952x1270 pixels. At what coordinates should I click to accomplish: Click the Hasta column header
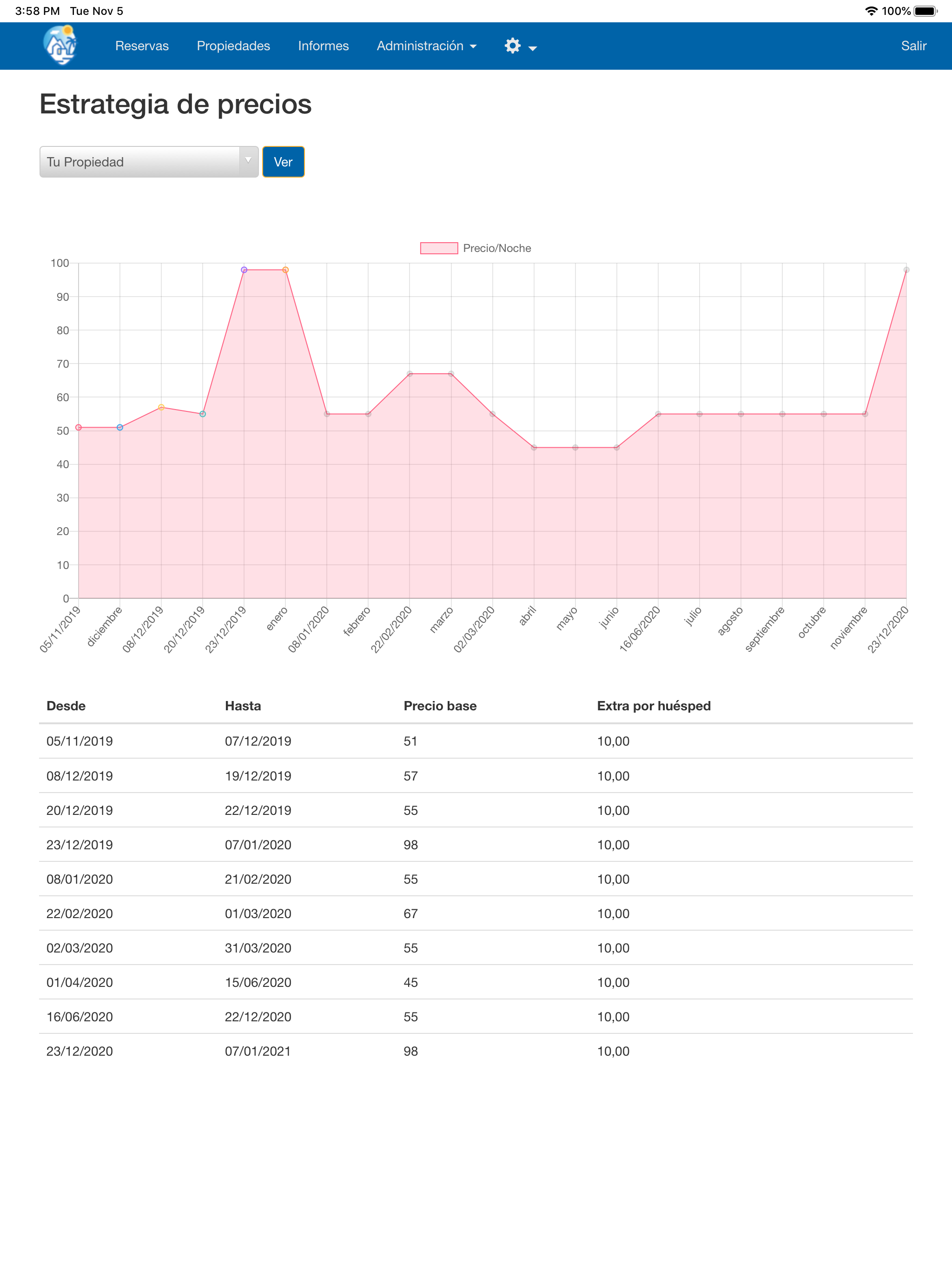(243, 706)
